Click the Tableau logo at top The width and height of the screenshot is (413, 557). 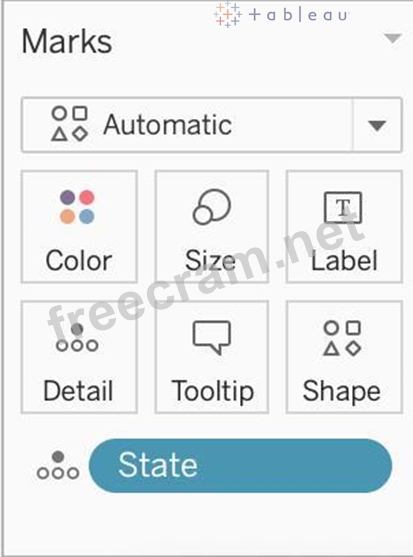(281, 15)
